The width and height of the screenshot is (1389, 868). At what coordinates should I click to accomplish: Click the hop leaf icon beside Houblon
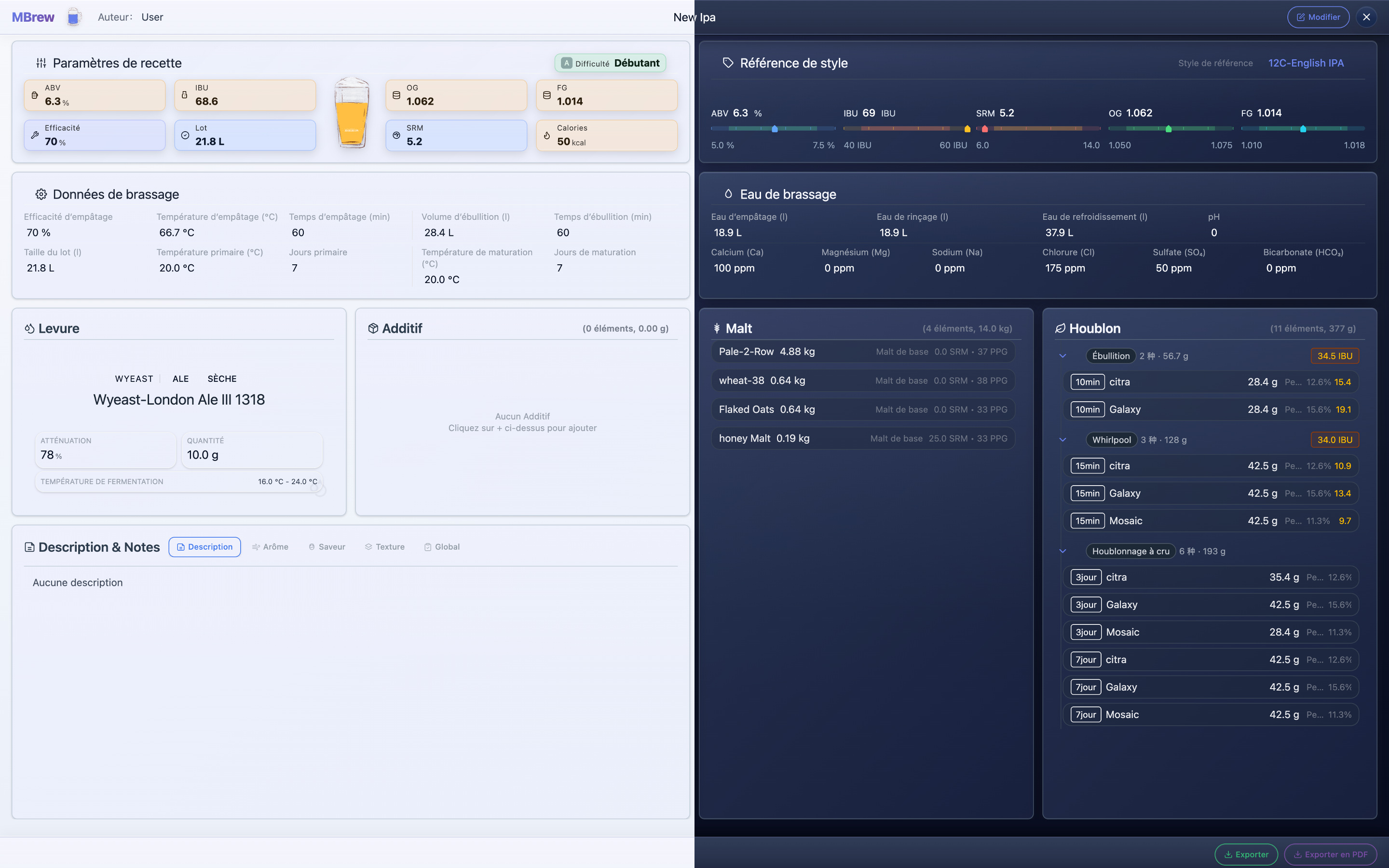[1060, 328]
